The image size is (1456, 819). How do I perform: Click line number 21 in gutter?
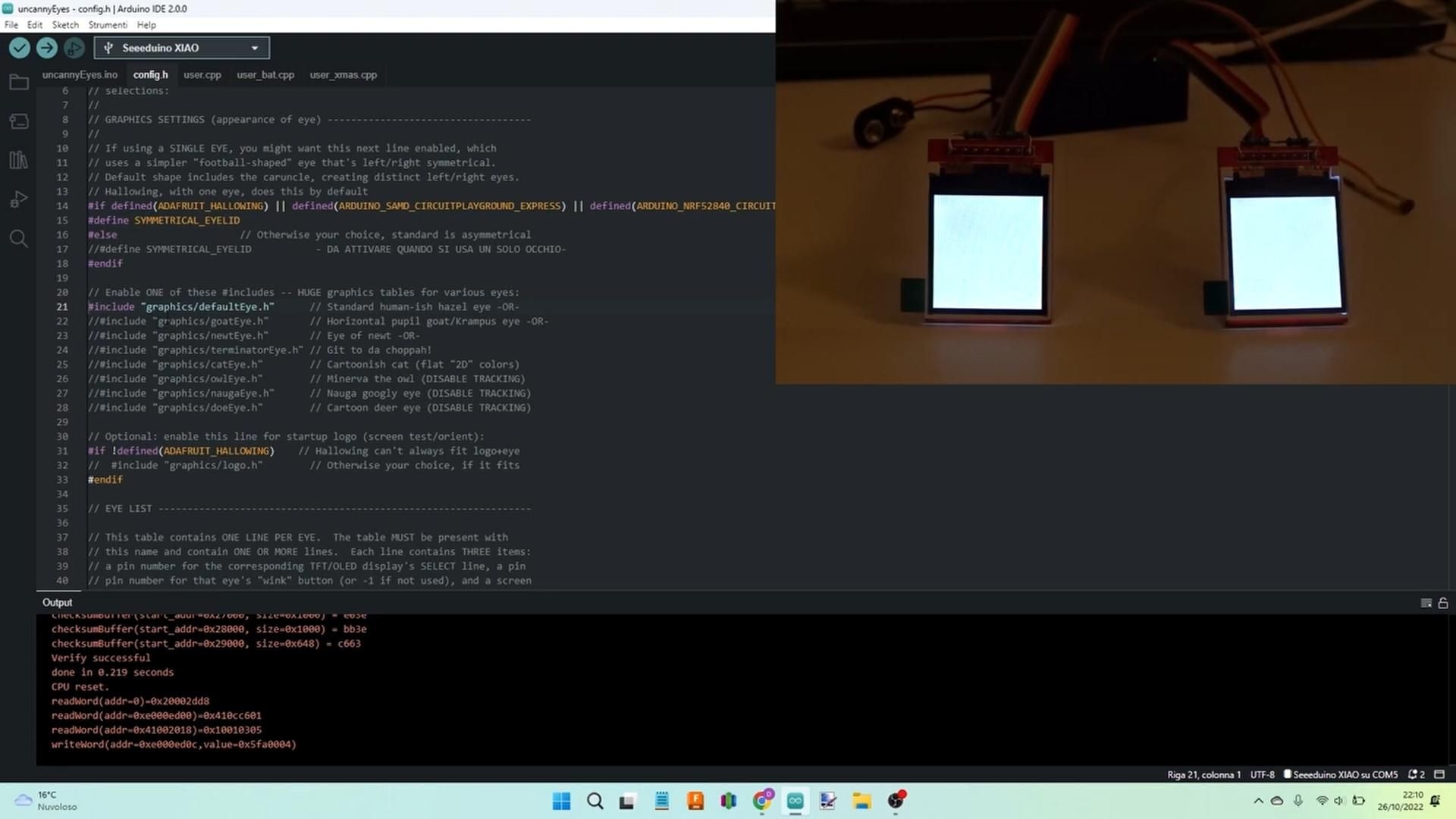click(62, 307)
